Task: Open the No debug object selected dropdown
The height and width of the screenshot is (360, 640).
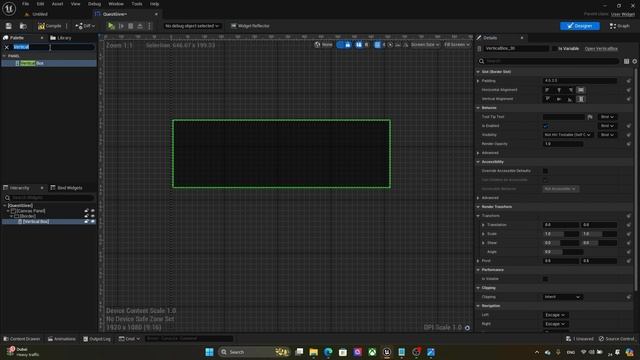Action: click(192, 26)
